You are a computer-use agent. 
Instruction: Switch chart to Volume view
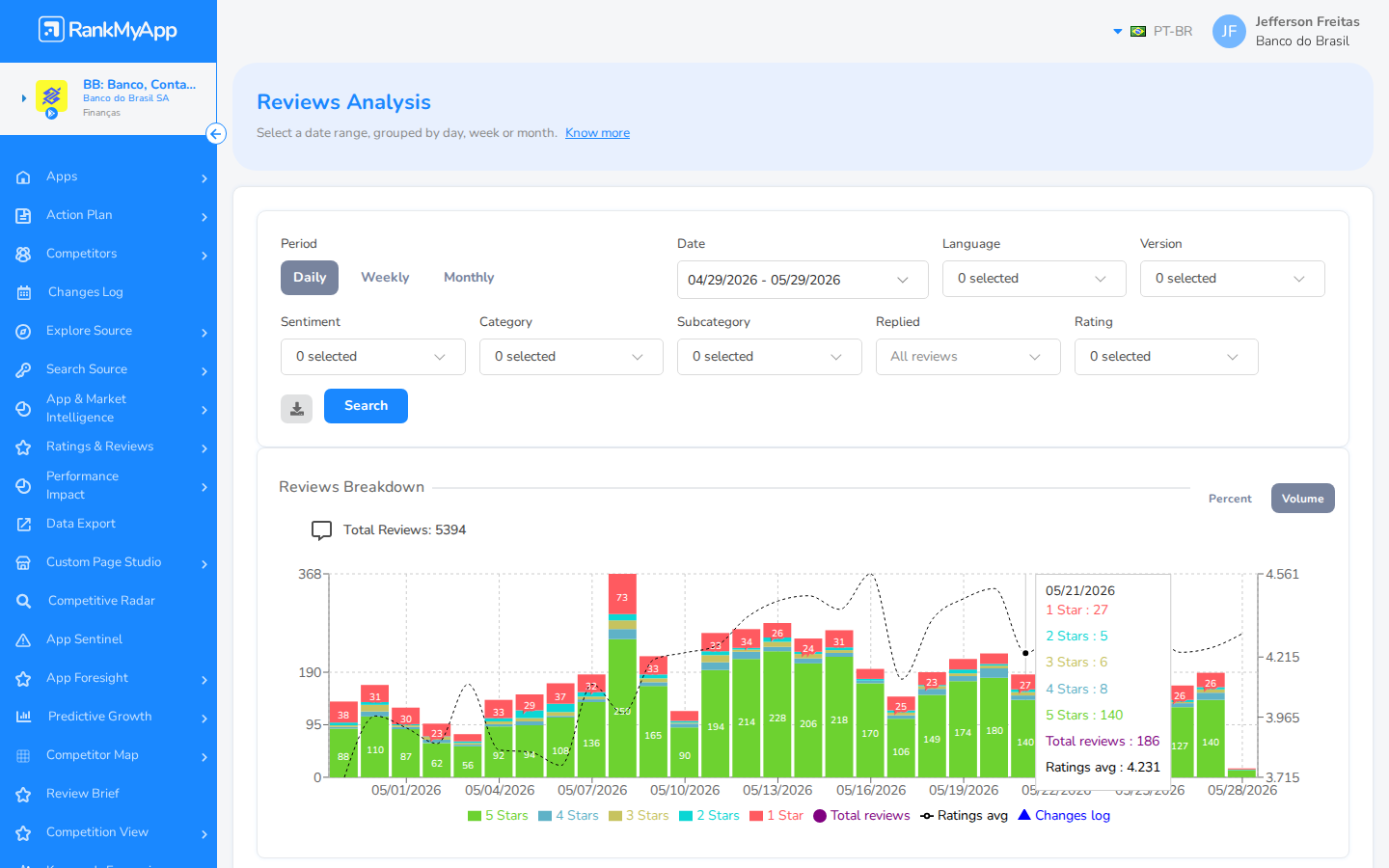tap(1302, 499)
